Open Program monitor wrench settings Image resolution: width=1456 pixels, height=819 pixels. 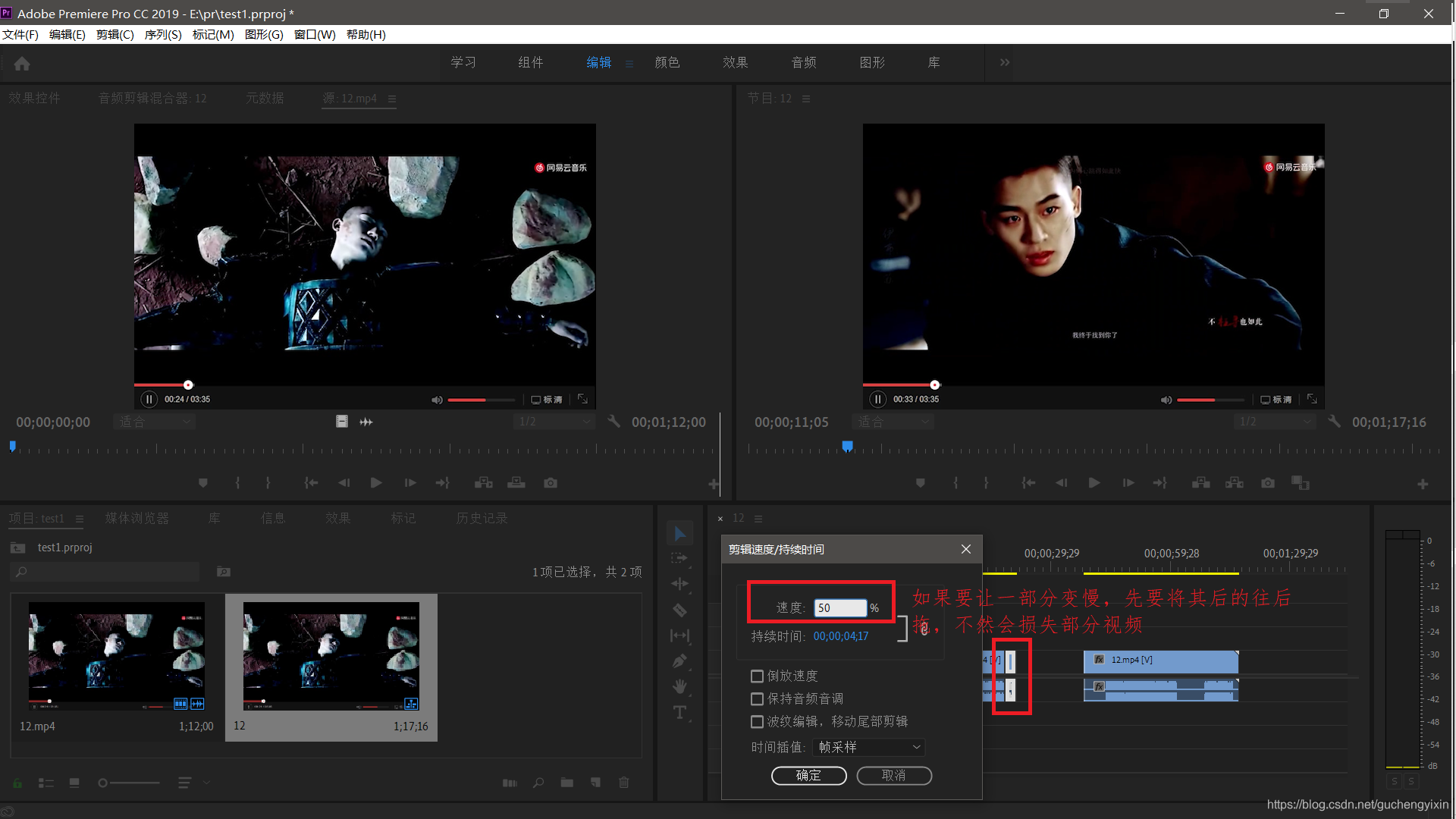[x=1334, y=421]
